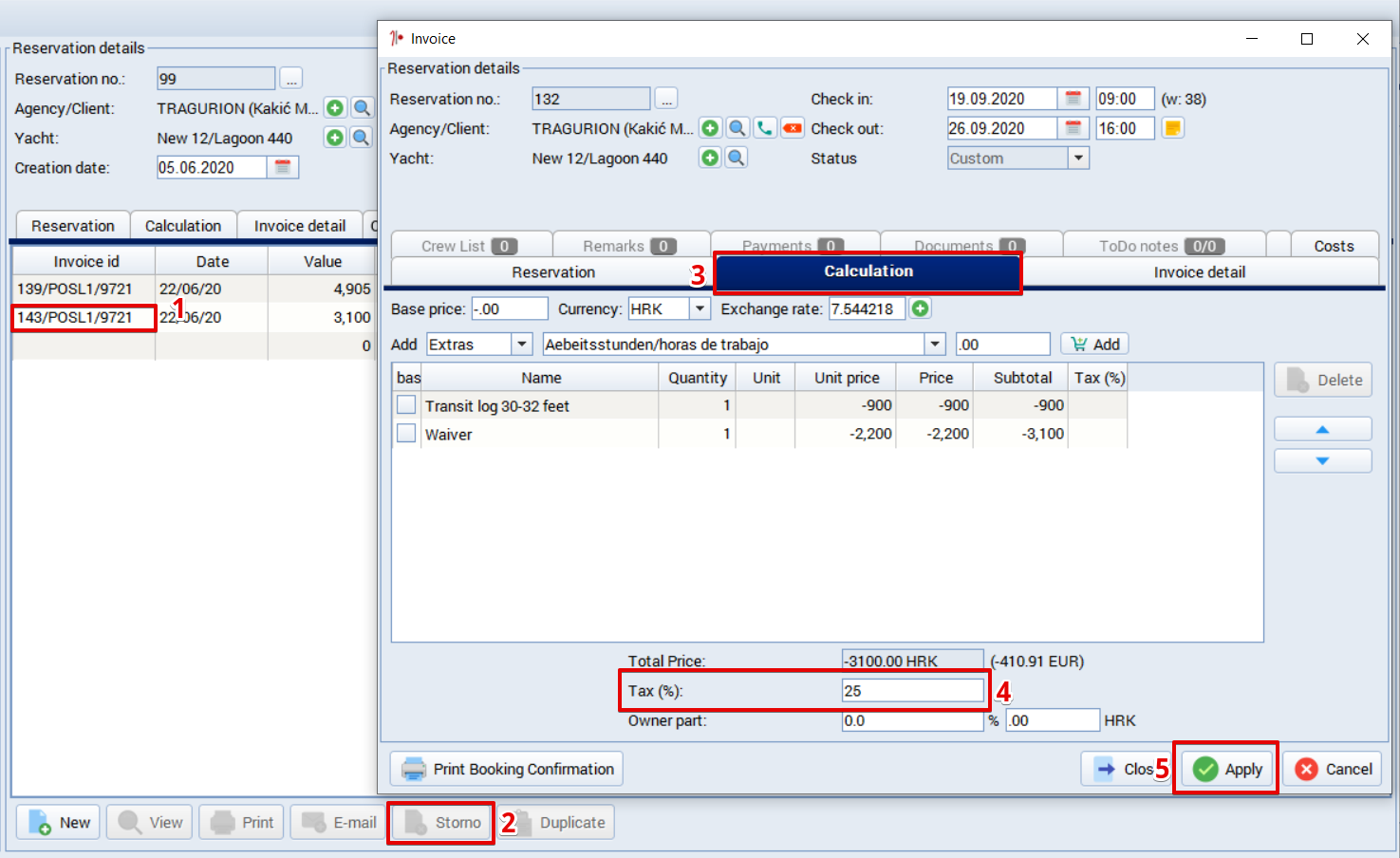
Task: Click green phone call icon in Invoice window
Action: point(765,128)
